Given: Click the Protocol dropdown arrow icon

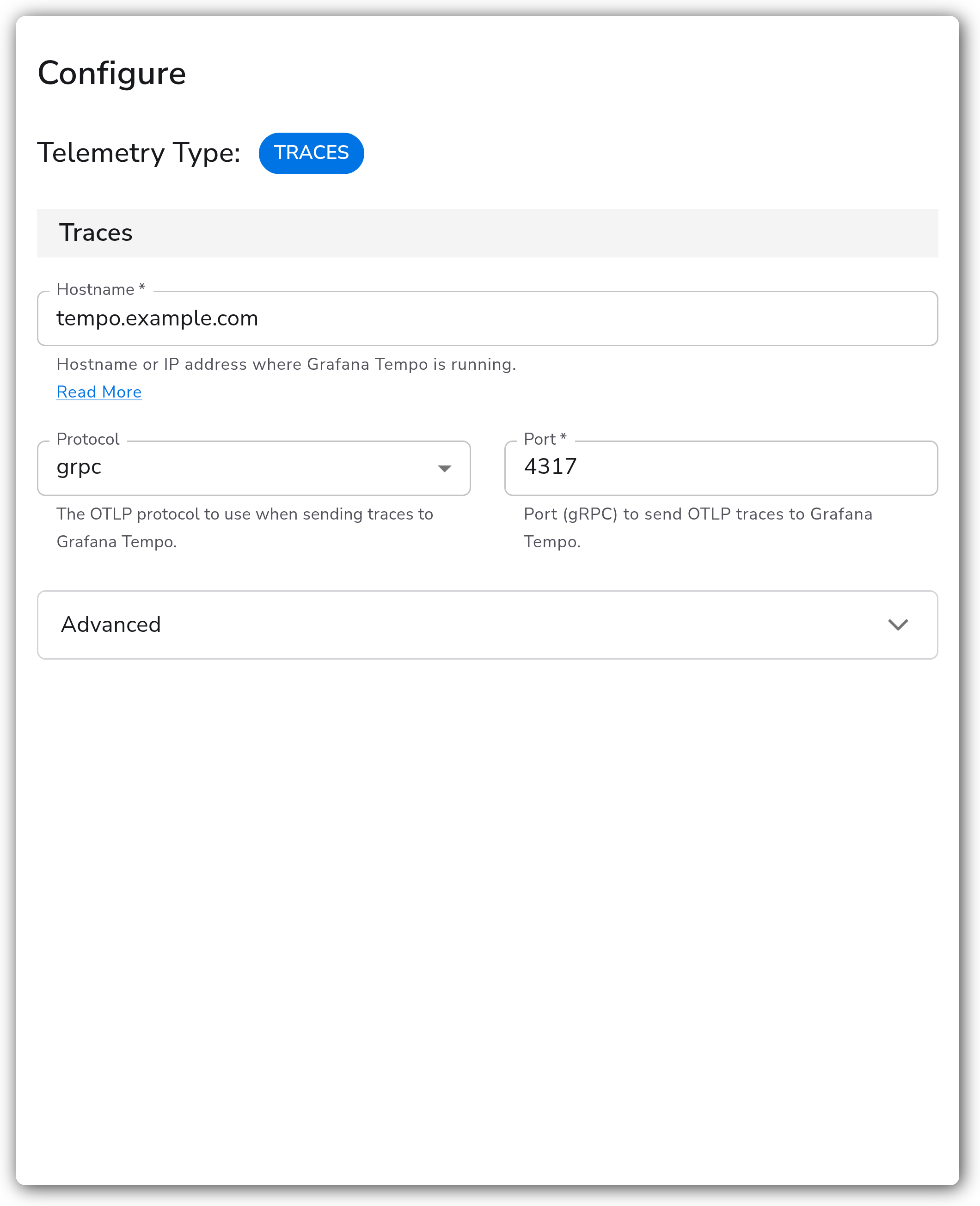Looking at the screenshot, I should pyautogui.click(x=444, y=468).
